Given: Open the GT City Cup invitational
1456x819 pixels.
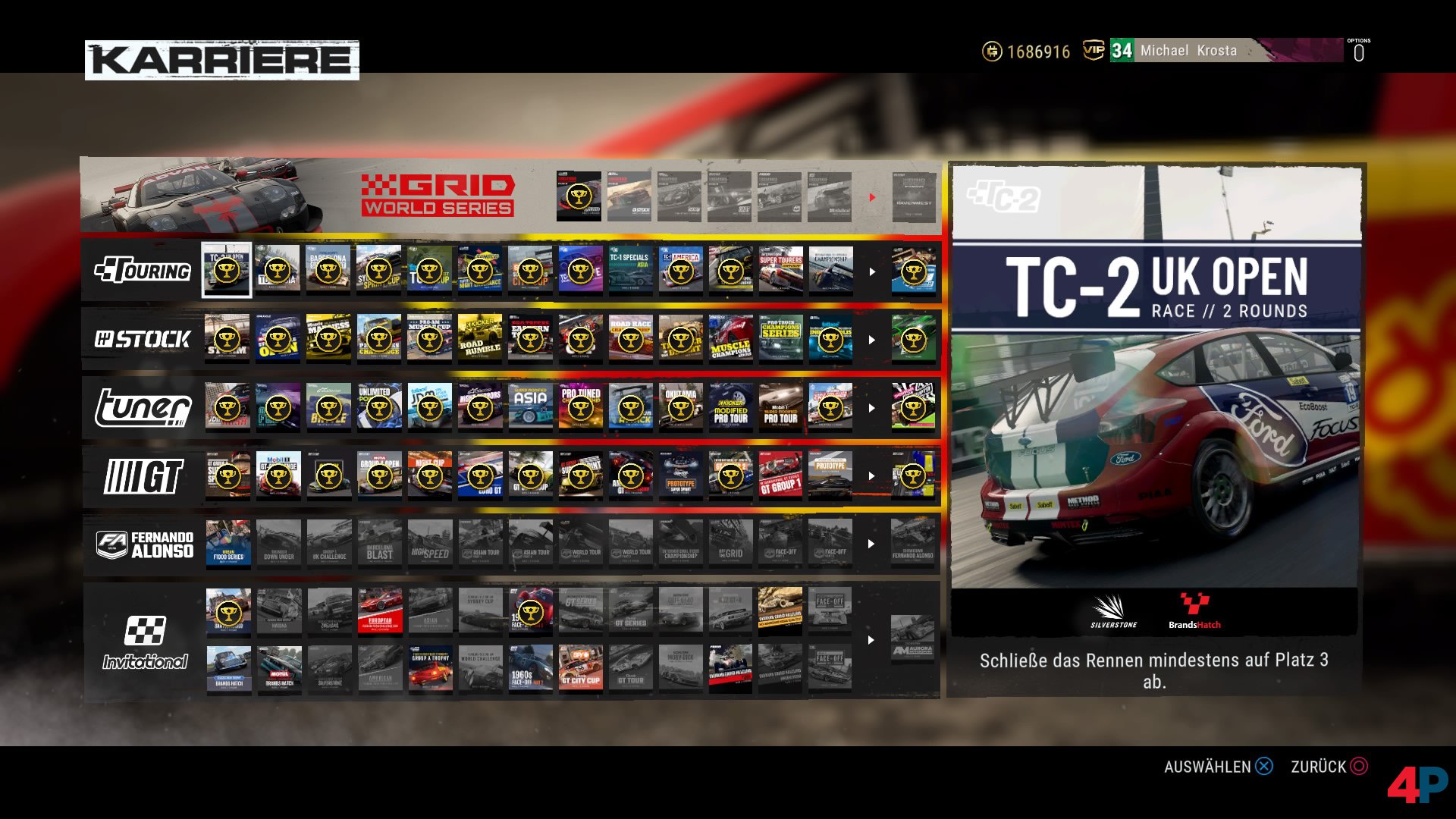Looking at the screenshot, I should click(581, 668).
